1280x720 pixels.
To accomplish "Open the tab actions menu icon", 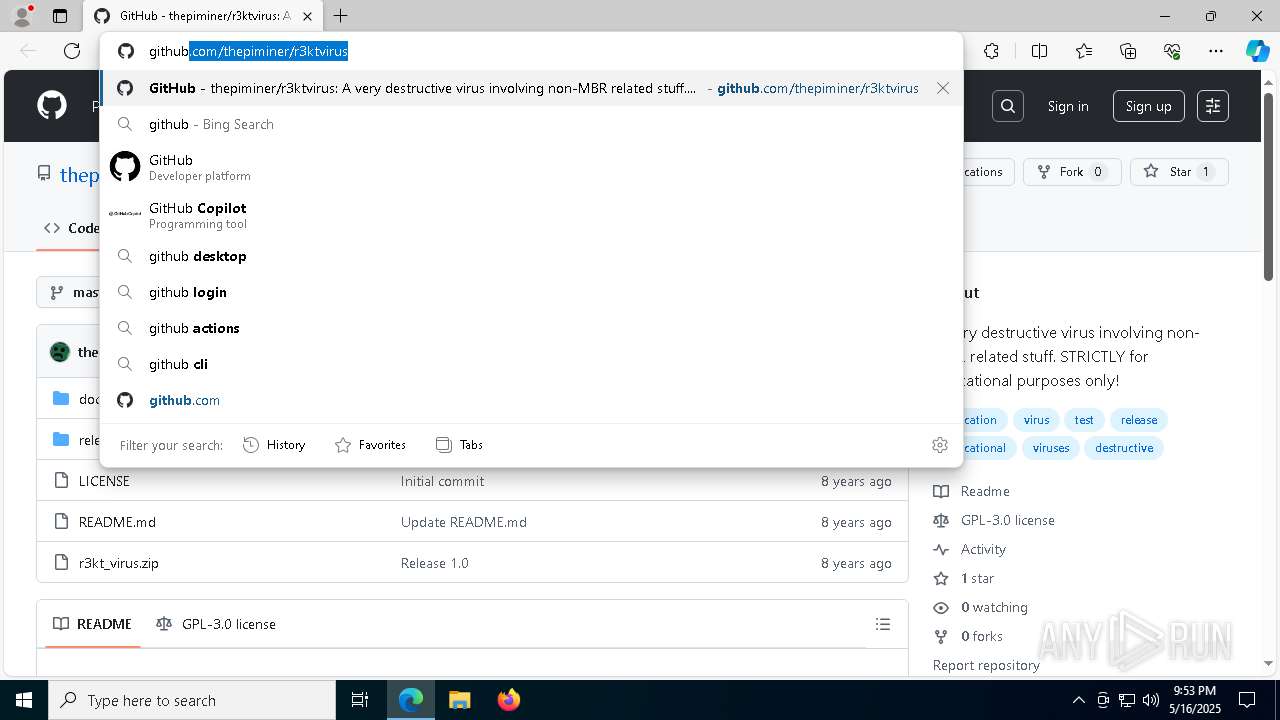I will pos(60,16).
